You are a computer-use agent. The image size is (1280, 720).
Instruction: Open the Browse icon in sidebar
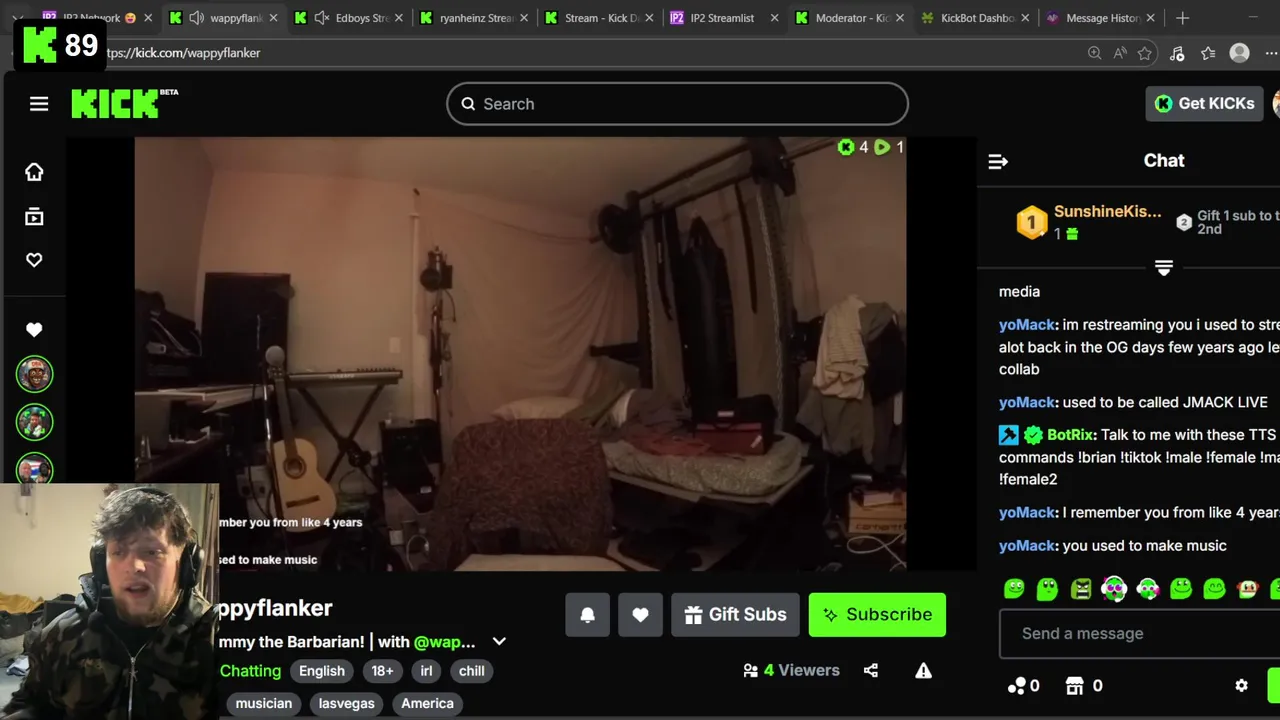click(x=34, y=216)
